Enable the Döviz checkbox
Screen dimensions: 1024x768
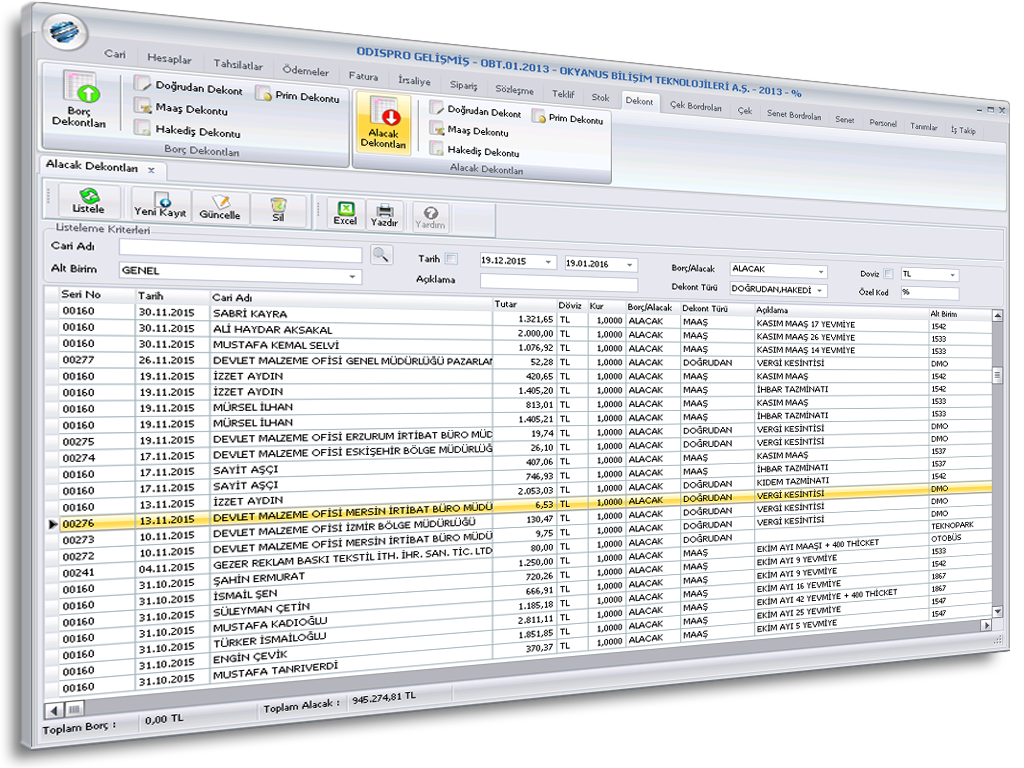click(x=888, y=274)
